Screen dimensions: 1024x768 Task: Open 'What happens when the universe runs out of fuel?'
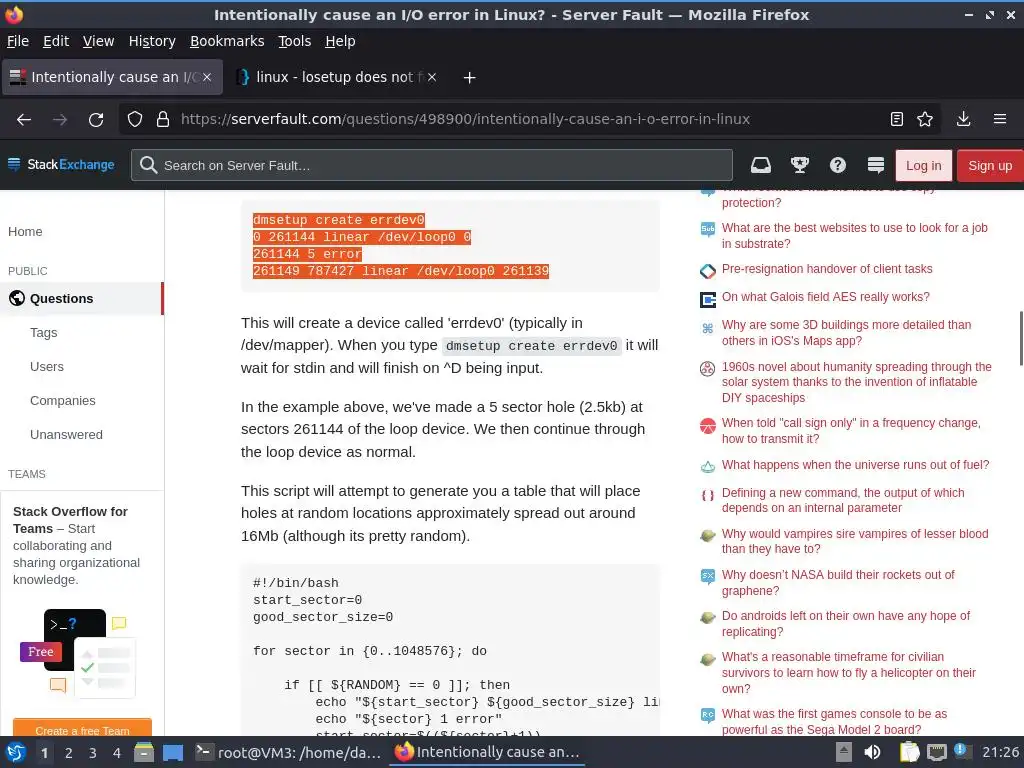click(856, 464)
